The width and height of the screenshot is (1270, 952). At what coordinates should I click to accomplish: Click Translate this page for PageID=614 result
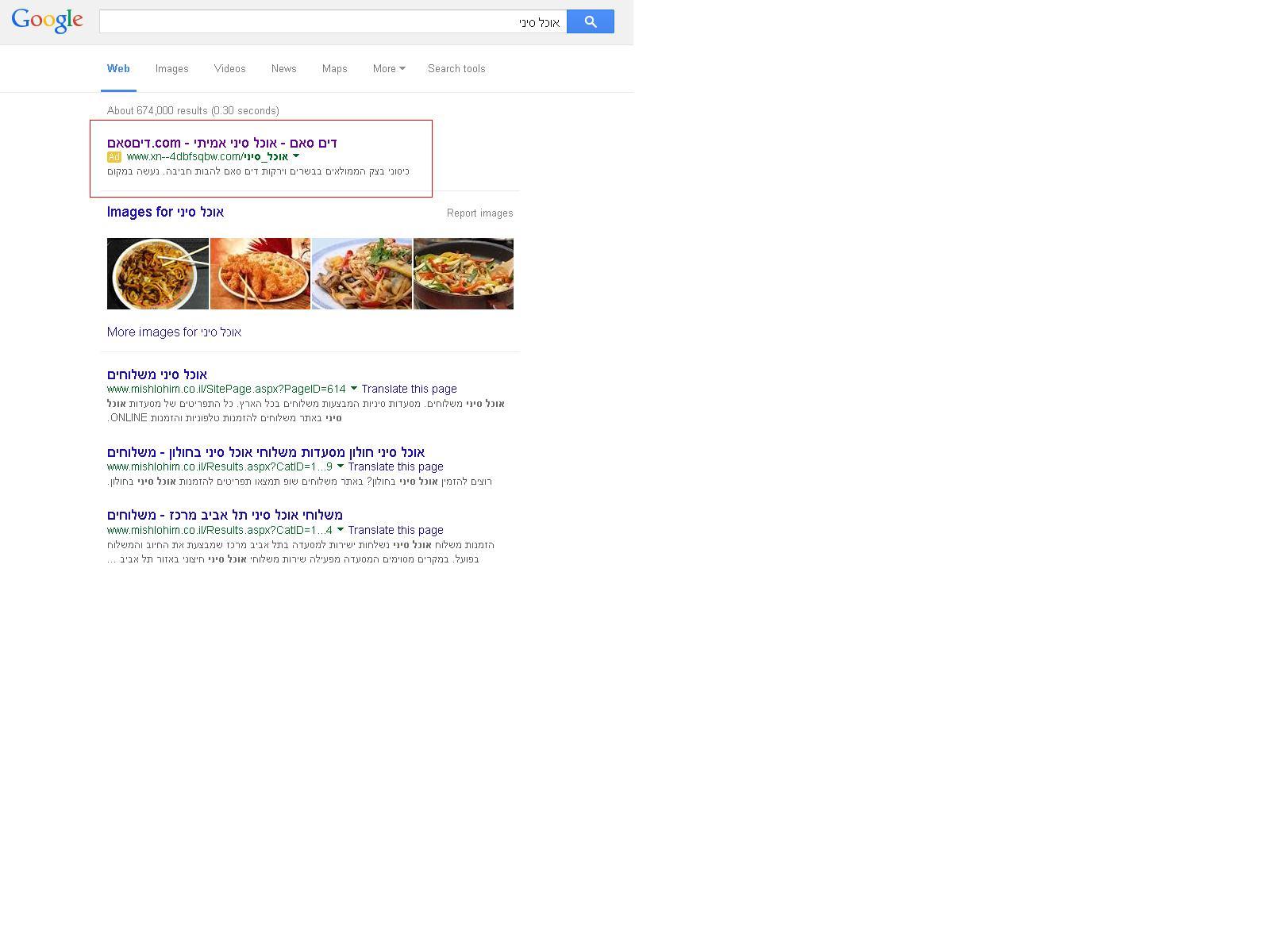(x=409, y=389)
